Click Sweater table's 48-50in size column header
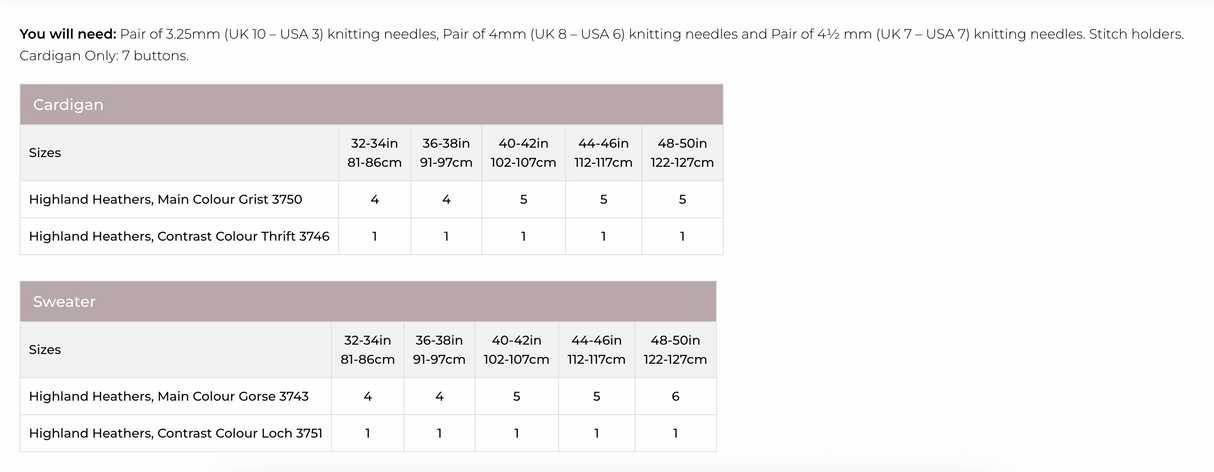1214x472 pixels. (675, 350)
